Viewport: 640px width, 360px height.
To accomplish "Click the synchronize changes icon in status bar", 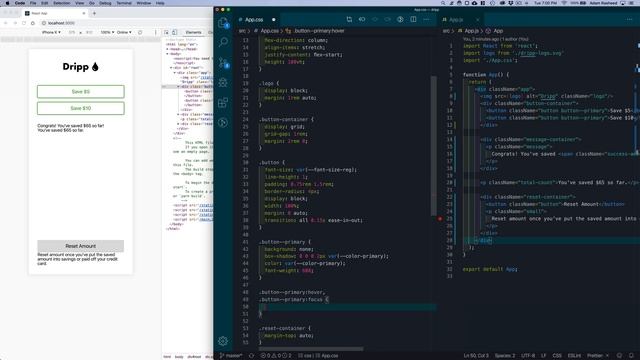I will click(251, 356).
